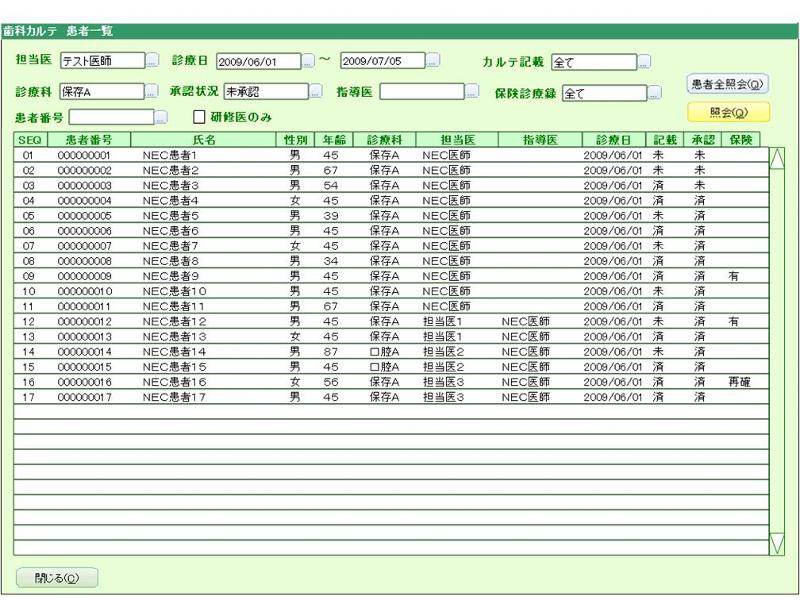The height and width of the screenshot is (600, 800).
Task: Click the browse button next to カルテ記載
Action: click(645, 63)
